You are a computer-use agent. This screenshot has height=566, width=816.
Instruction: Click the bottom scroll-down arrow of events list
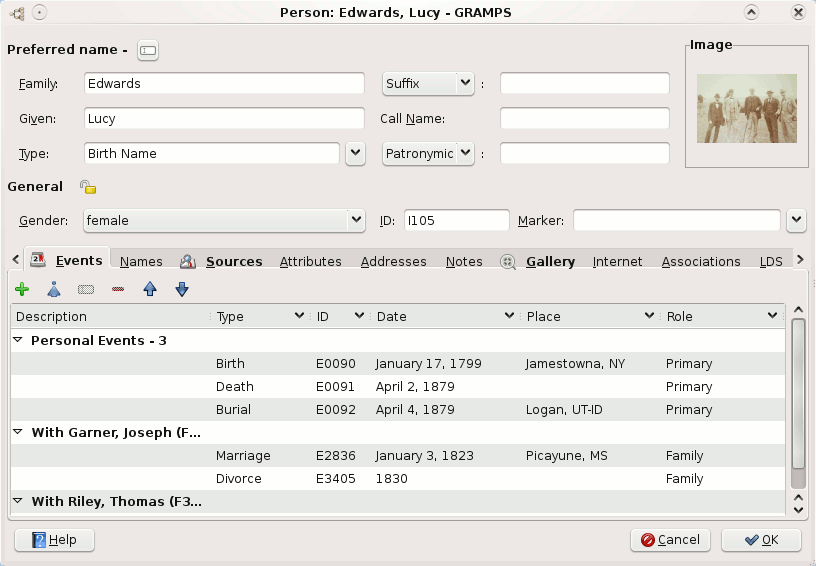tap(798, 510)
